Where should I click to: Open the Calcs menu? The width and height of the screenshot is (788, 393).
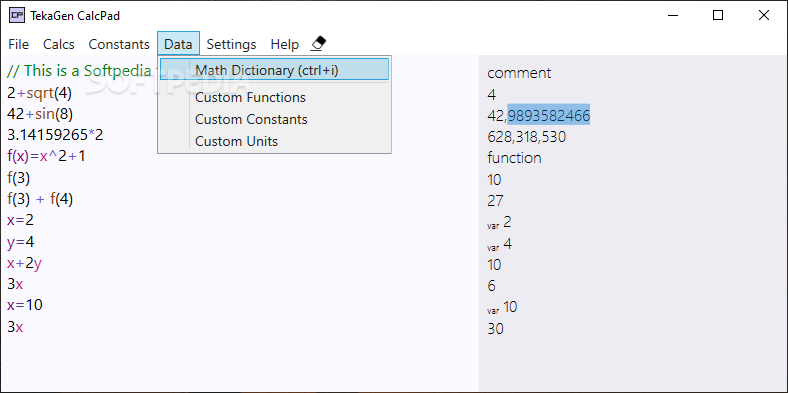point(59,44)
